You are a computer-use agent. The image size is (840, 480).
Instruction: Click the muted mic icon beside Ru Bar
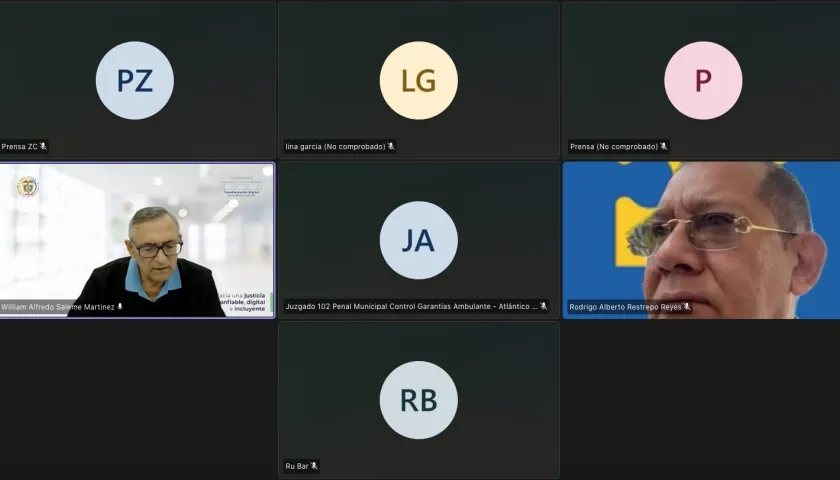click(314, 466)
